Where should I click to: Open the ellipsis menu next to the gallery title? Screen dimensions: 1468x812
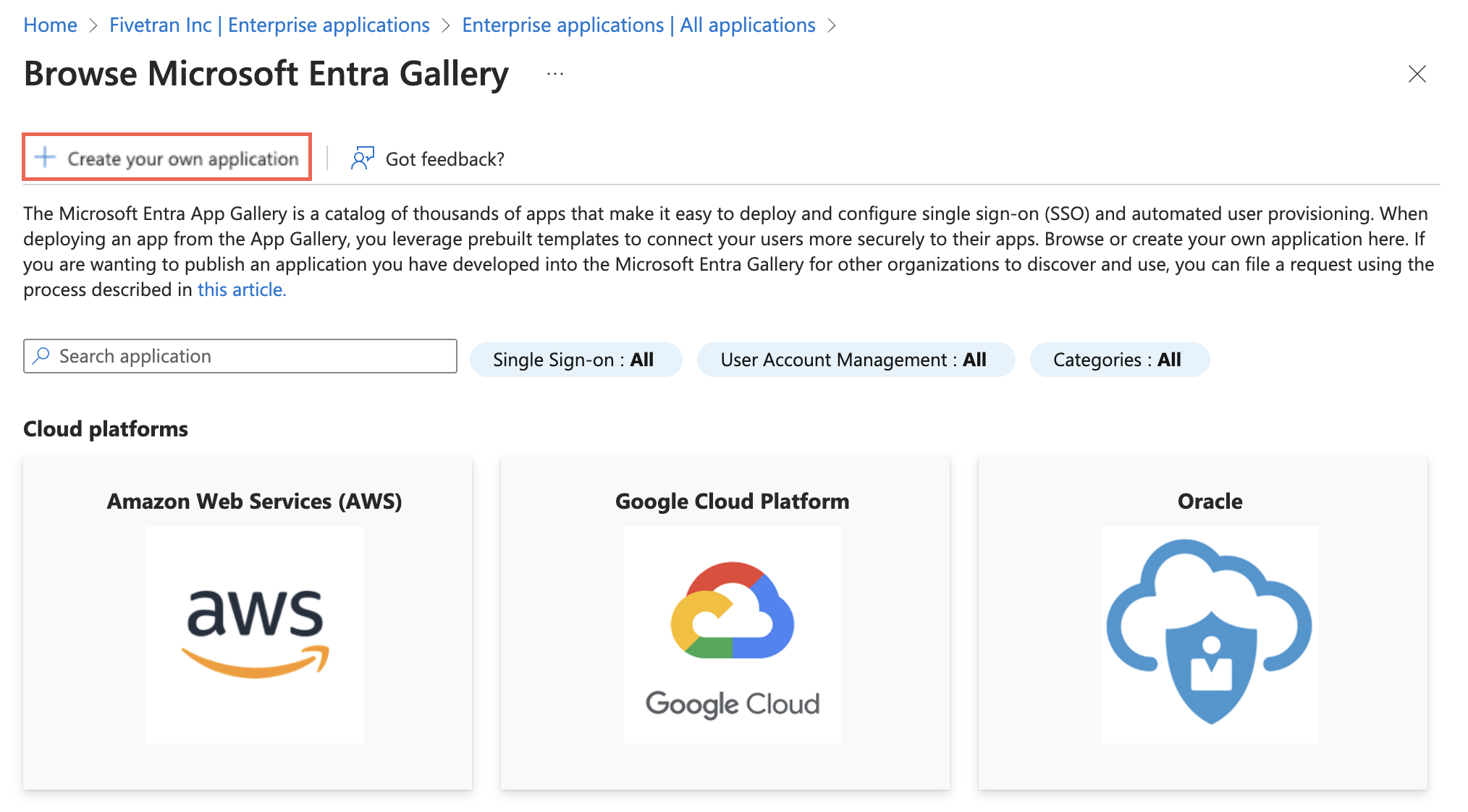tap(555, 74)
